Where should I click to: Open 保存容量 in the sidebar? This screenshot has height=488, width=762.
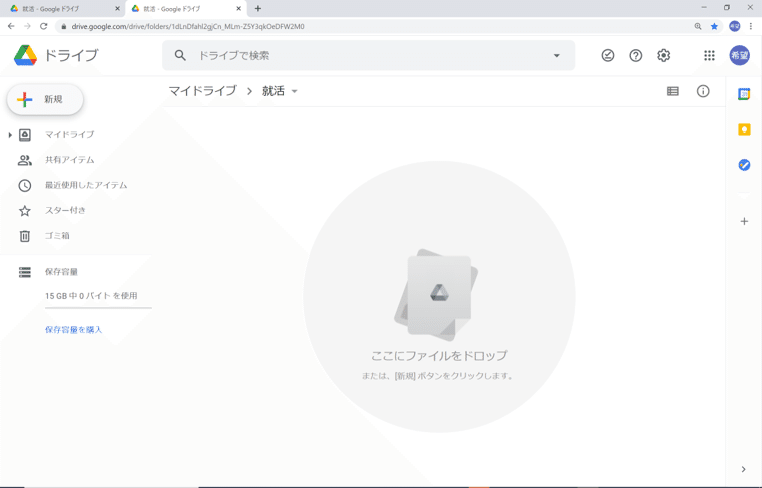click(x=61, y=272)
